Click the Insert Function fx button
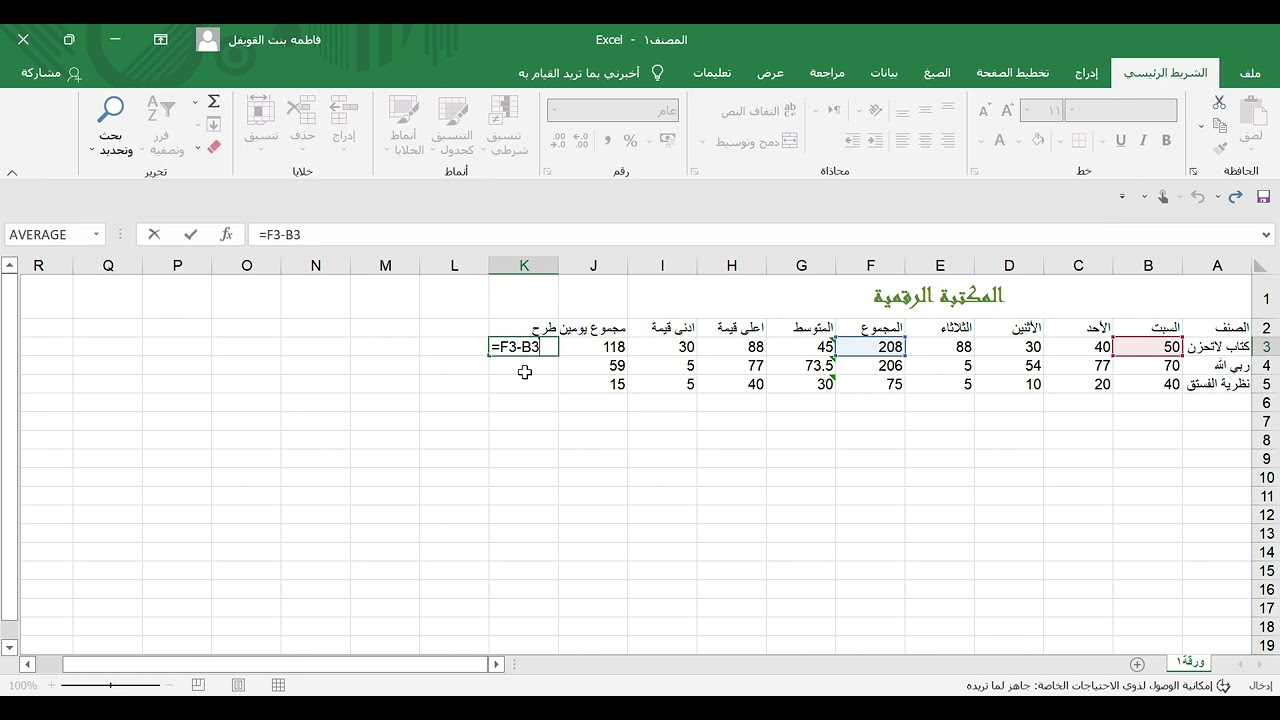This screenshot has height=720, width=1280. click(x=227, y=234)
